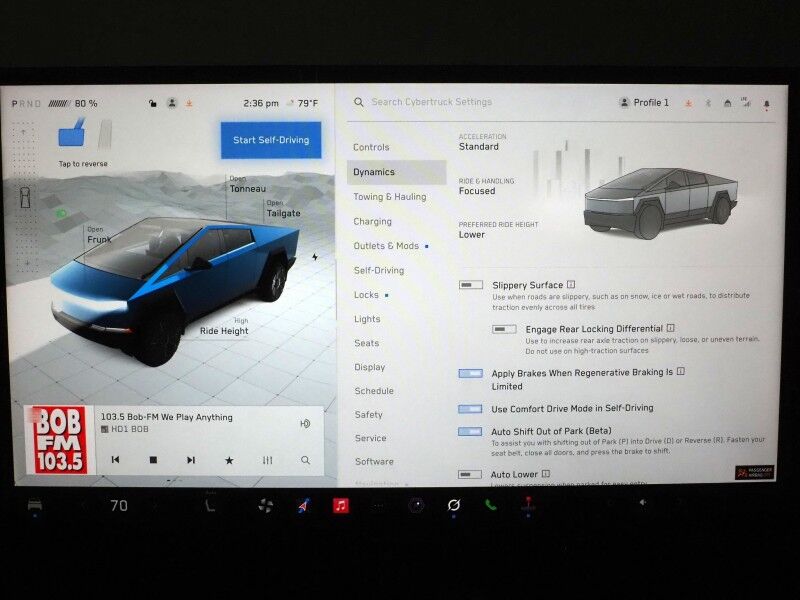Open the Seats settings section
800x600 pixels.
click(367, 343)
